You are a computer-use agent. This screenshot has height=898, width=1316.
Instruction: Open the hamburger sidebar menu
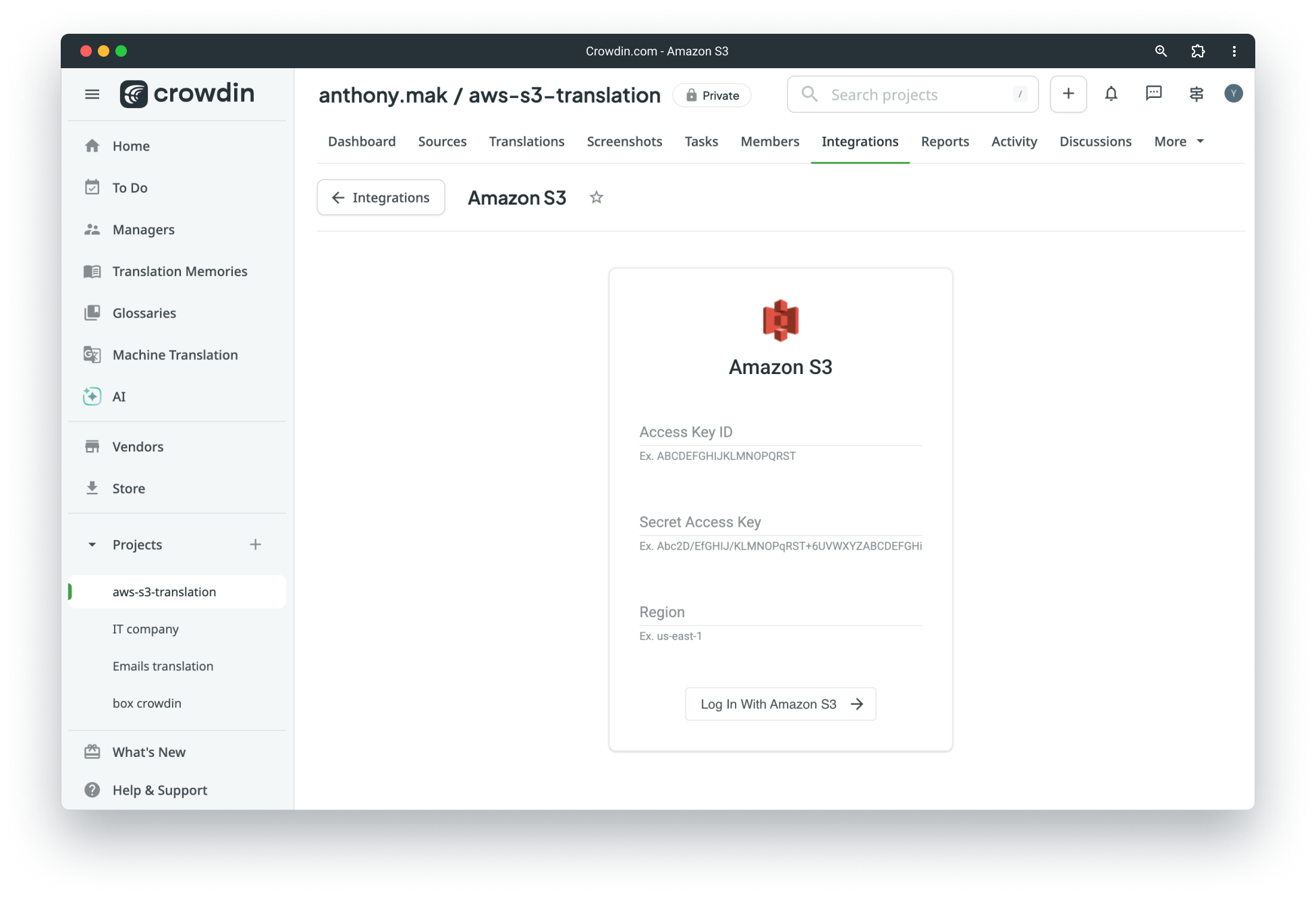pyautogui.click(x=92, y=95)
